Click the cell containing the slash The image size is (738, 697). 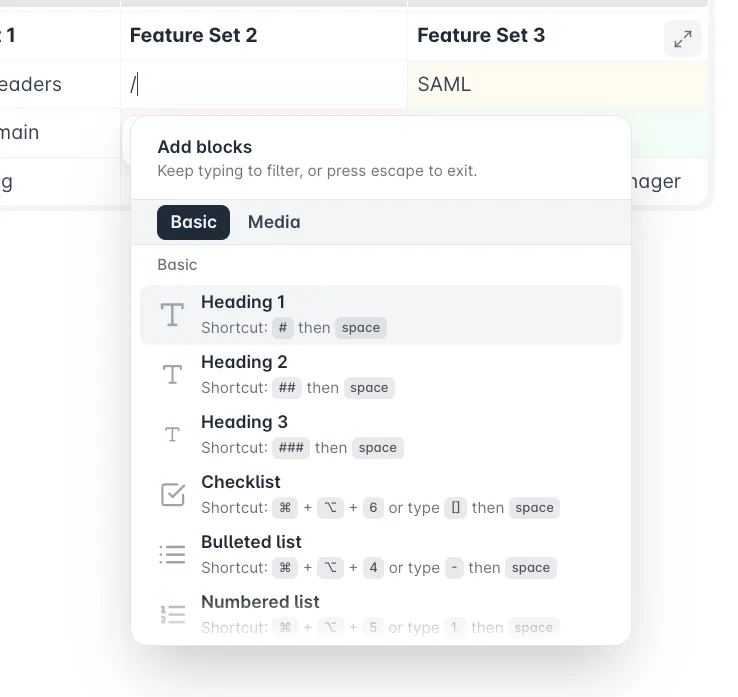[264, 85]
